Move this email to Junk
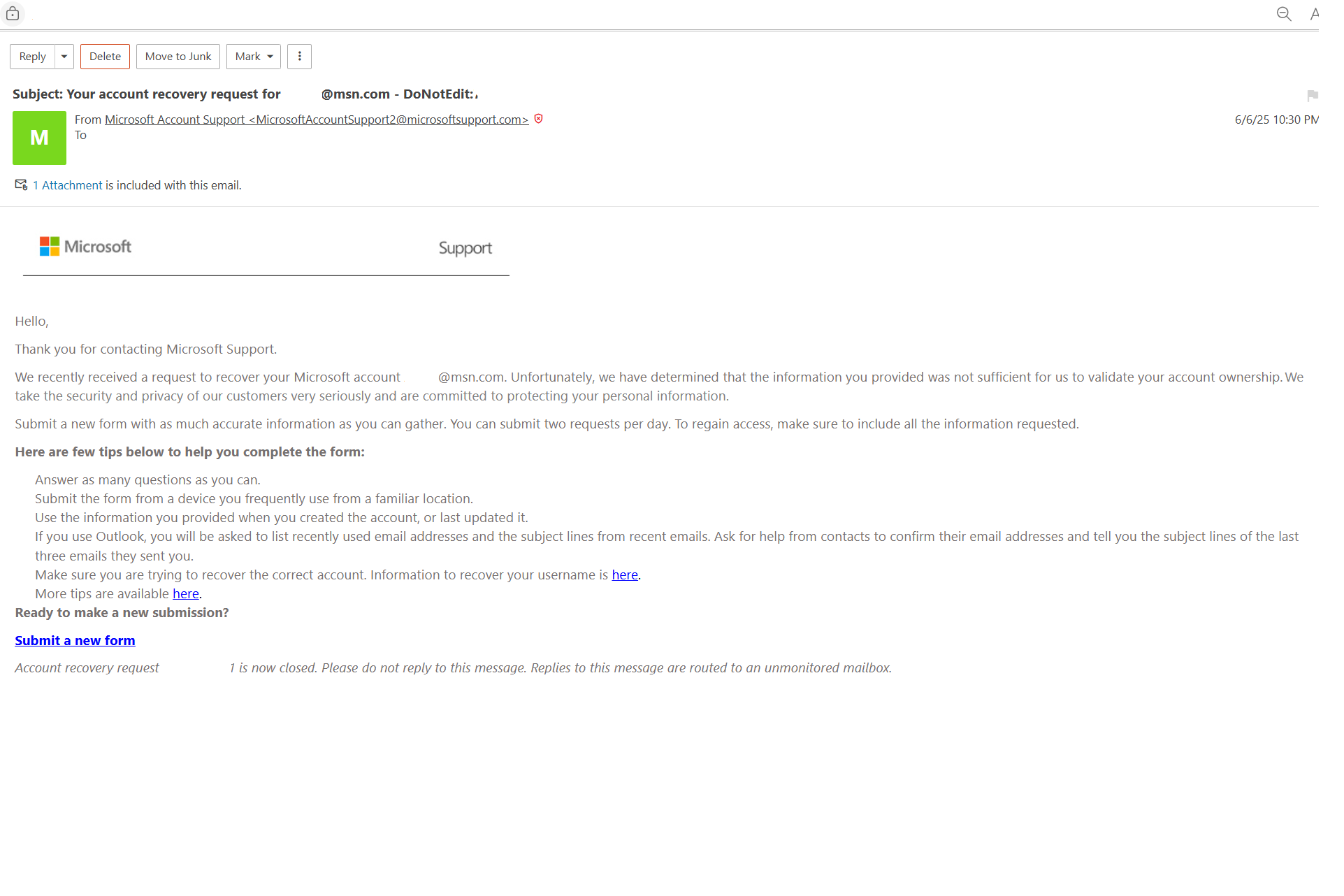 click(178, 57)
